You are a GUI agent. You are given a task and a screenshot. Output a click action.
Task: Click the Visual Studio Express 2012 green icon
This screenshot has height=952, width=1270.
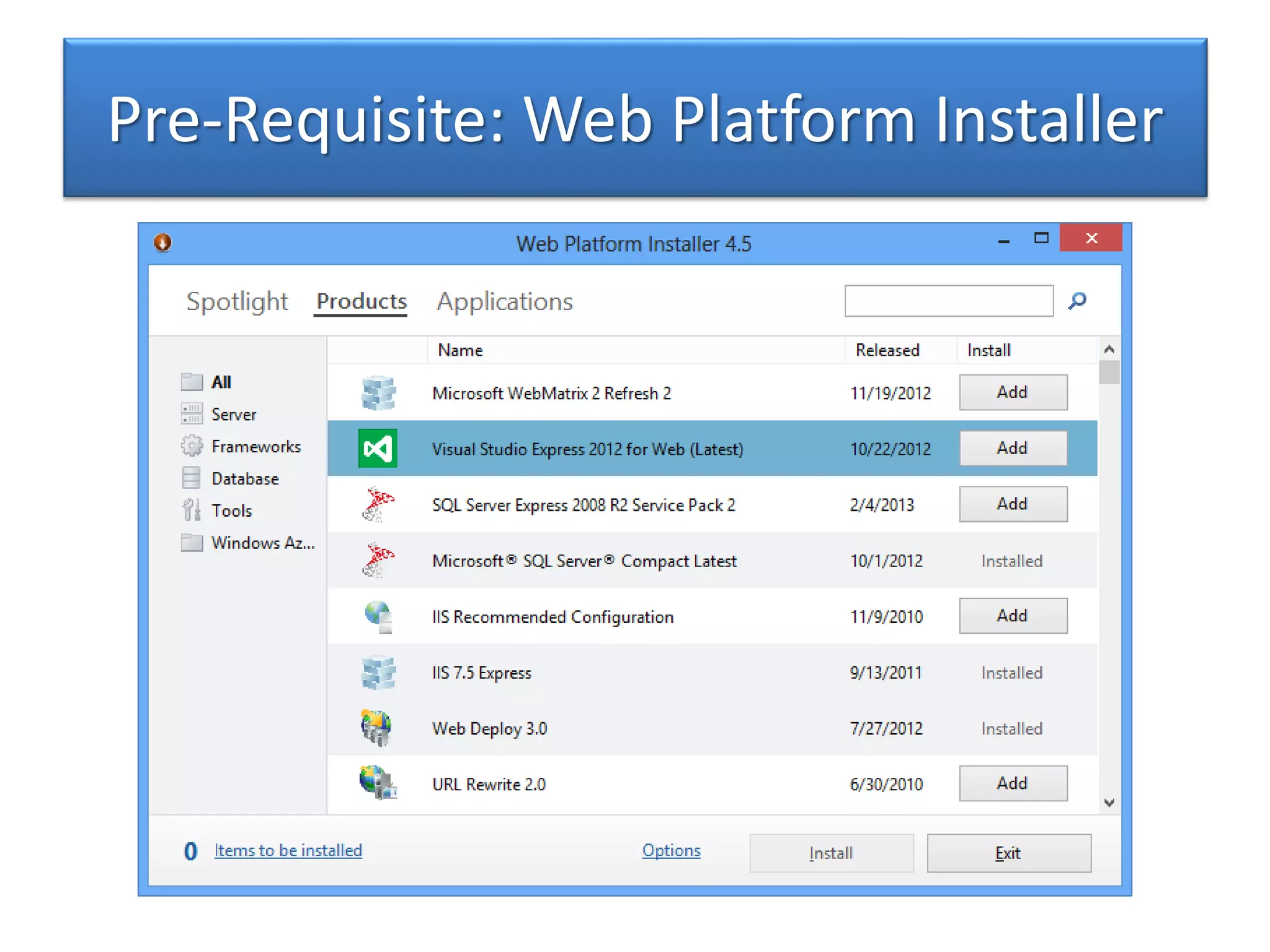click(378, 448)
